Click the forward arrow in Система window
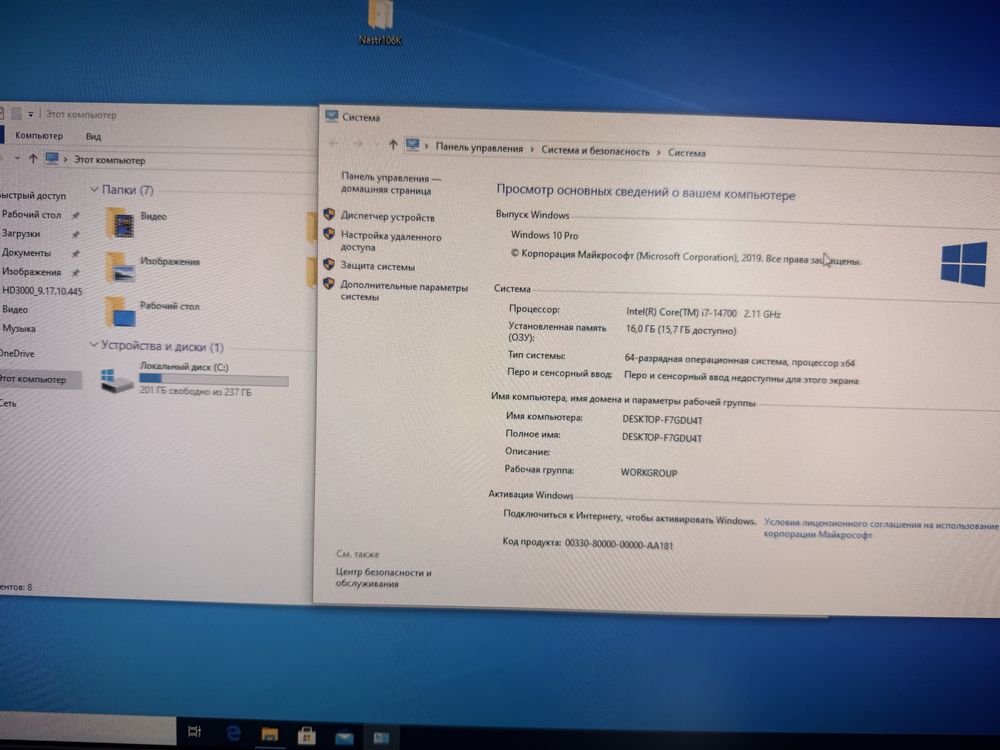Viewport: 1000px width, 750px height. (x=358, y=143)
